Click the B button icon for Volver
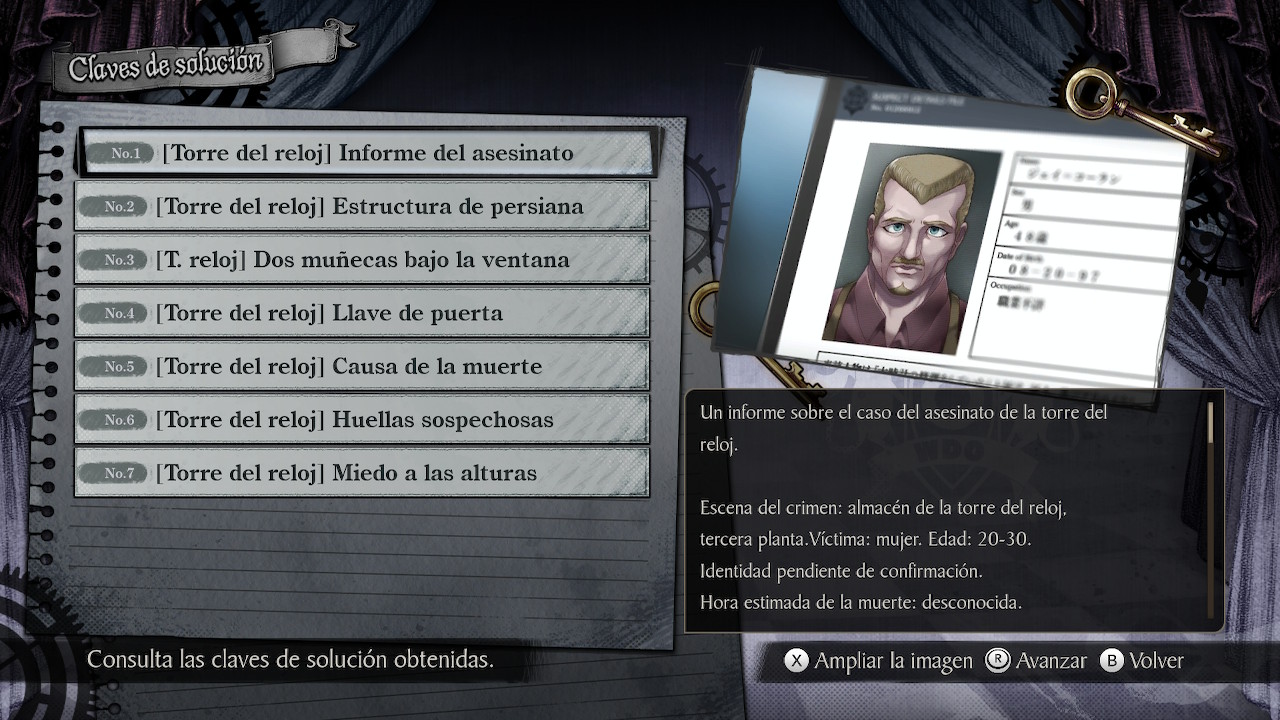Viewport: 1280px width, 720px height. [x=1111, y=661]
